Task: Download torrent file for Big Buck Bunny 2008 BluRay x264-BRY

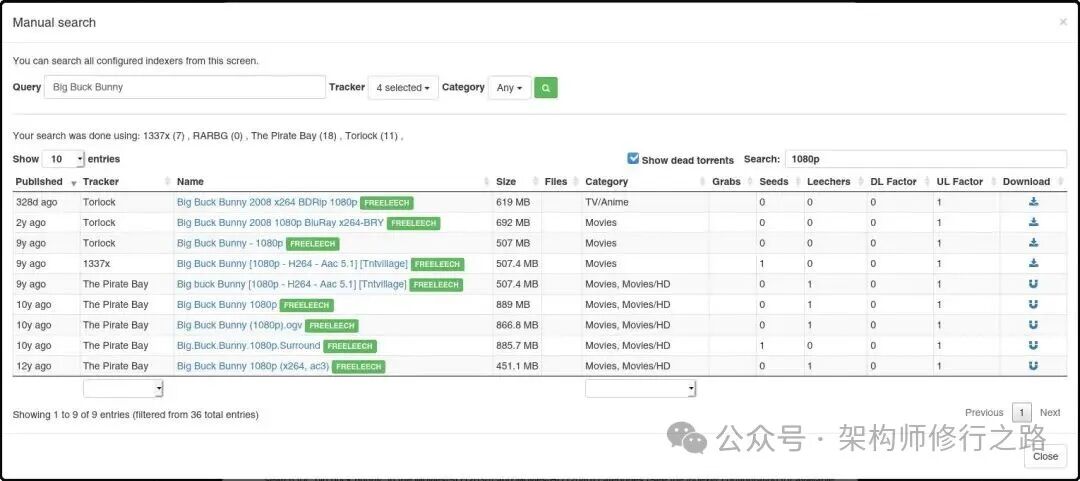Action: (x=1033, y=222)
